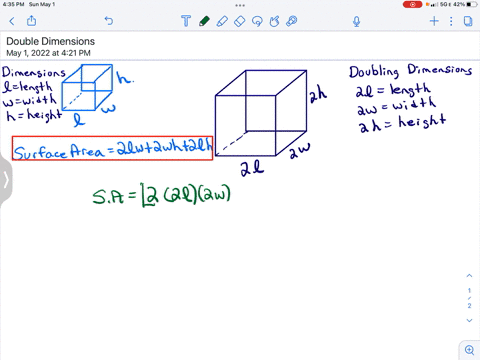Expand the left side panel handle
Viewport: 480px width, 360px height.
(6, 180)
